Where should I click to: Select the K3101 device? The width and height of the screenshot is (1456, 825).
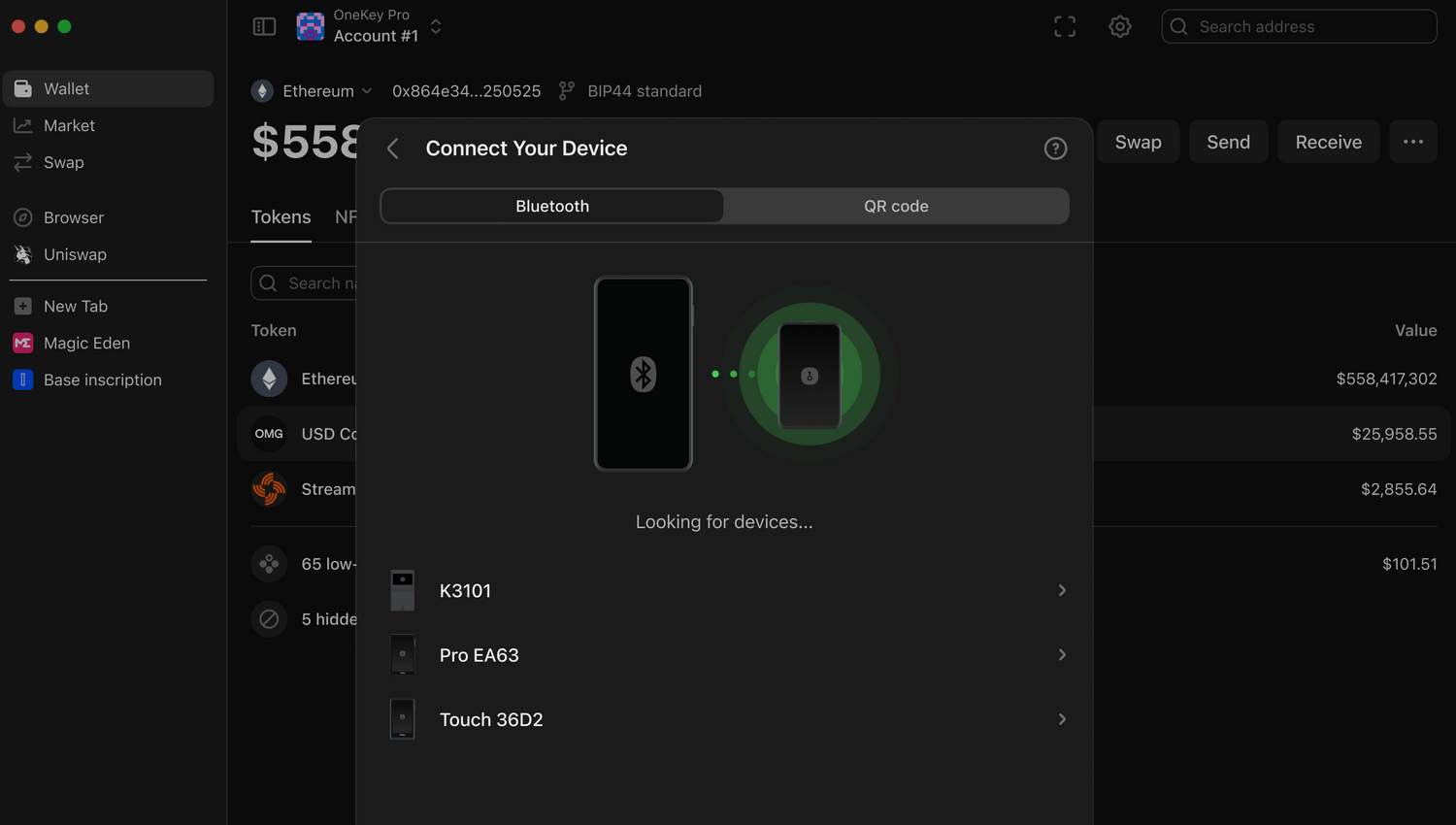tap(724, 590)
